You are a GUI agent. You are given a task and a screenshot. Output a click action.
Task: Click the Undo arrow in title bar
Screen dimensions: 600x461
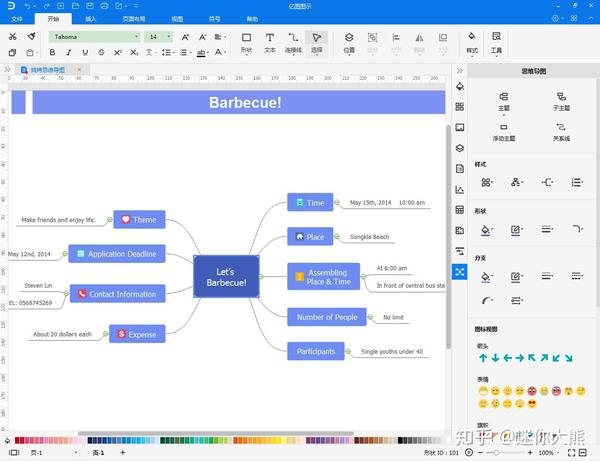(27, 6)
